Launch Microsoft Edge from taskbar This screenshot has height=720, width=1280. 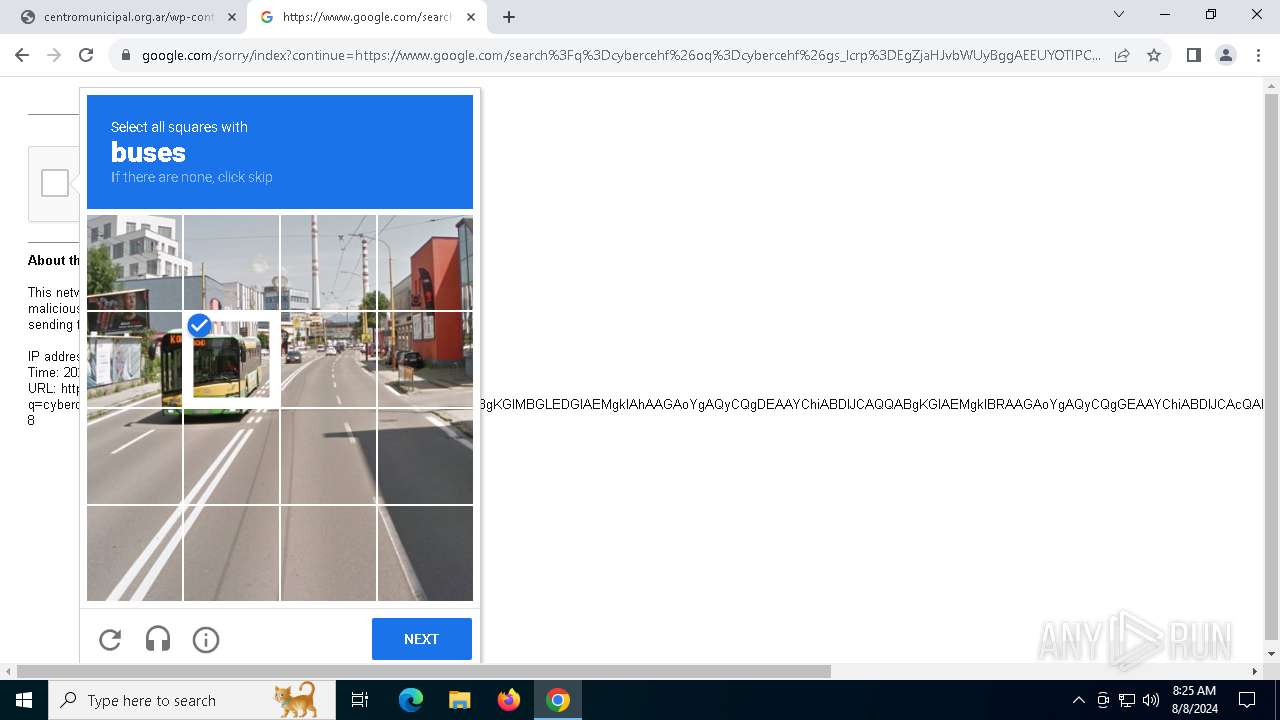411,700
